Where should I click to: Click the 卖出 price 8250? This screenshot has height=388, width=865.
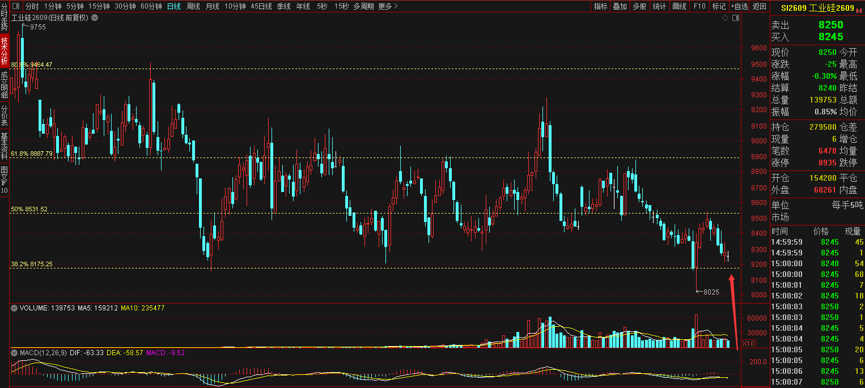coord(830,25)
